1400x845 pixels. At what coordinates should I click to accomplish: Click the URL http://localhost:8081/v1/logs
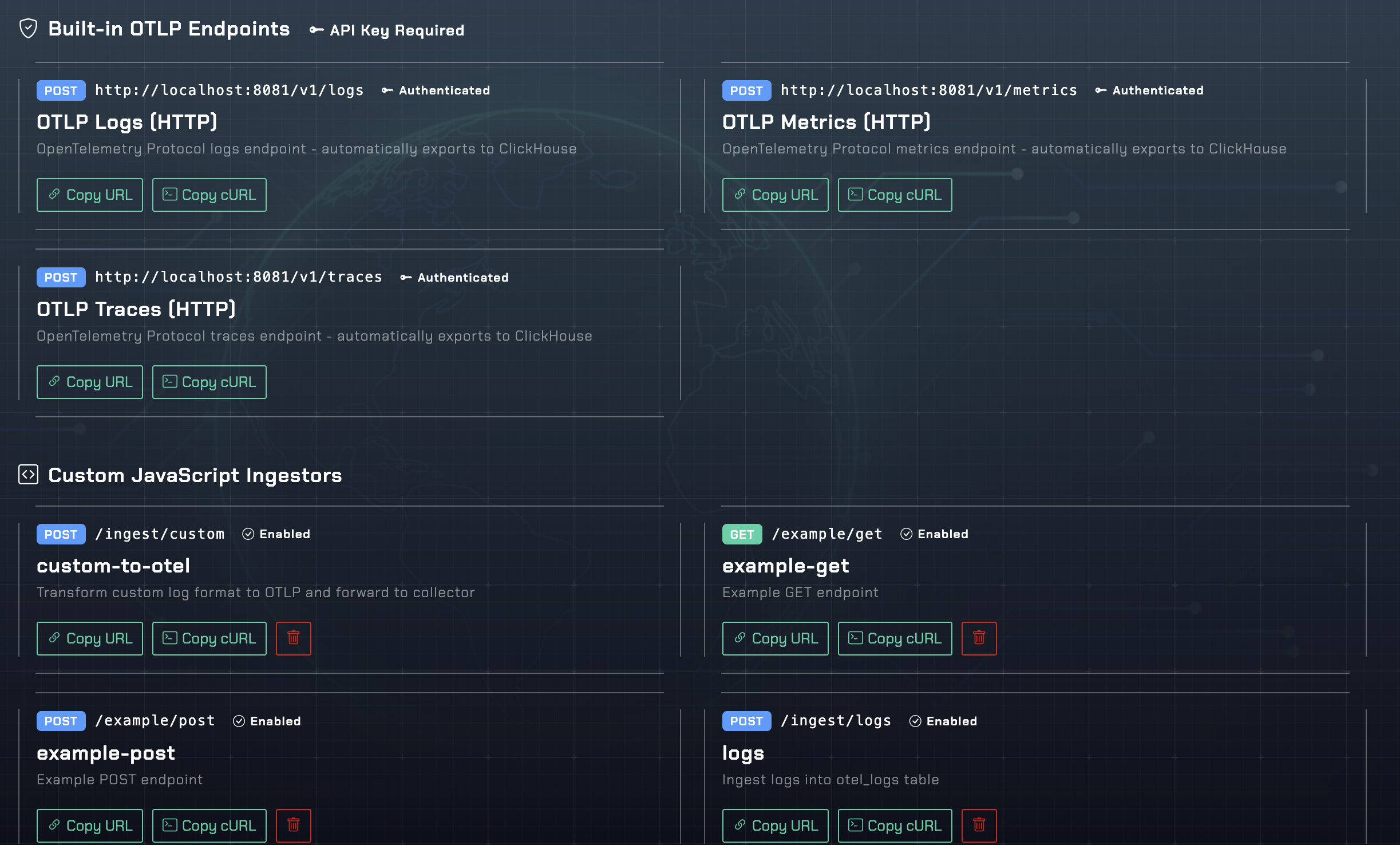coord(229,90)
